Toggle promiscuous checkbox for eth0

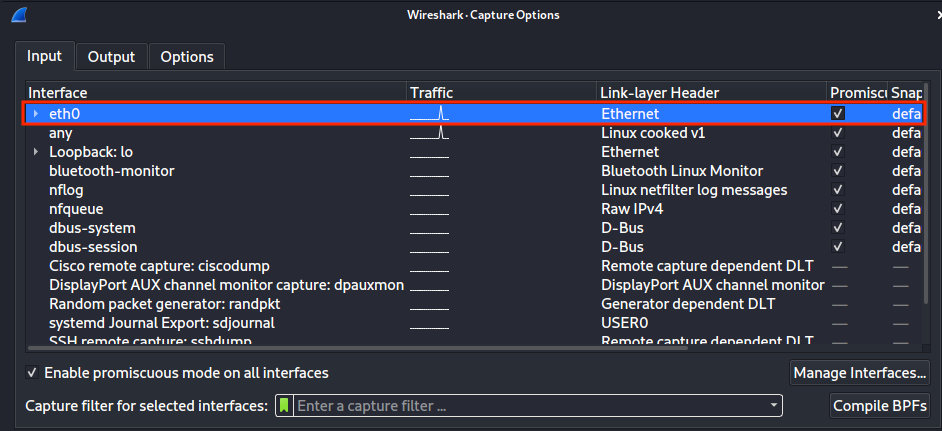pyautogui.click(x=838, y=114)
